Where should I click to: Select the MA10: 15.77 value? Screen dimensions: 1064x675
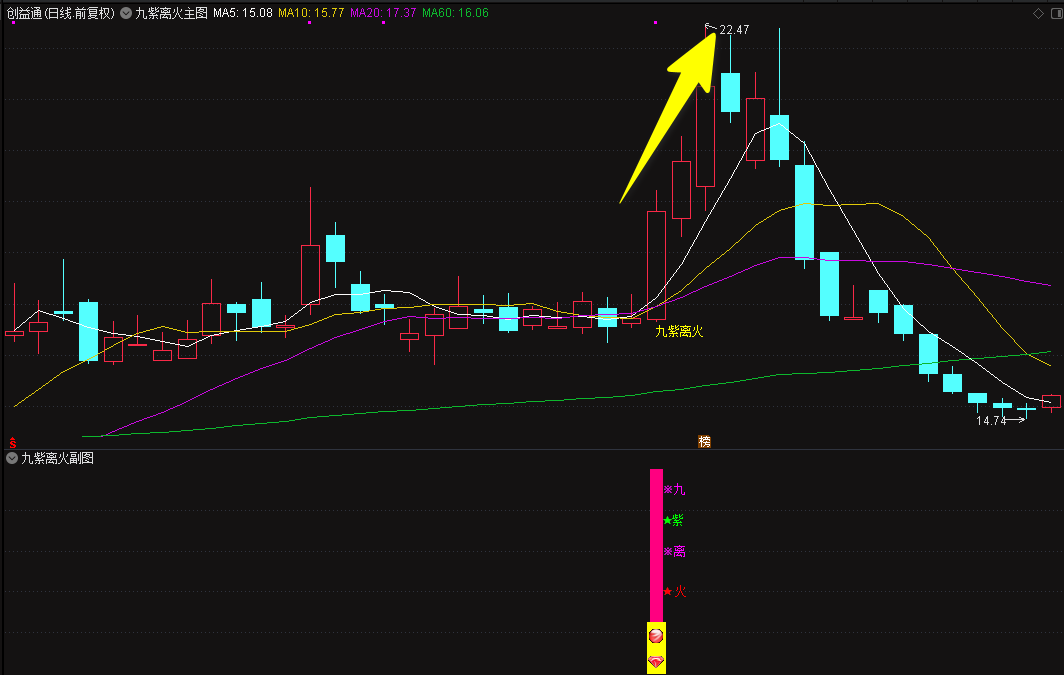click(311, 13)
